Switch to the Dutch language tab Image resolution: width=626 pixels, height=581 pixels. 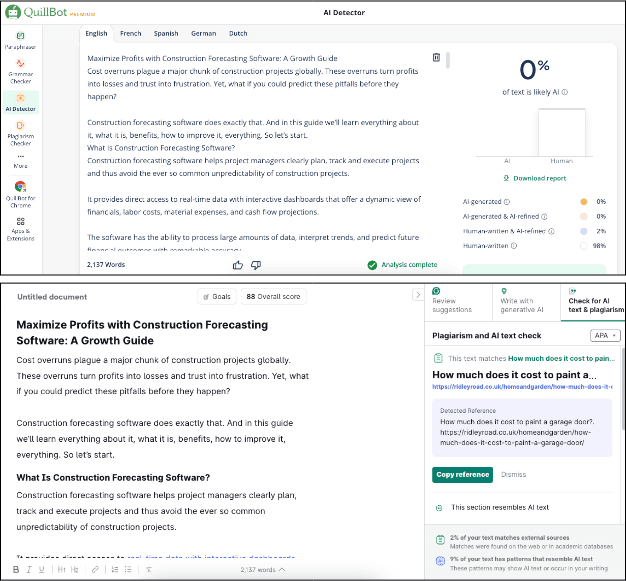(238, 34)
